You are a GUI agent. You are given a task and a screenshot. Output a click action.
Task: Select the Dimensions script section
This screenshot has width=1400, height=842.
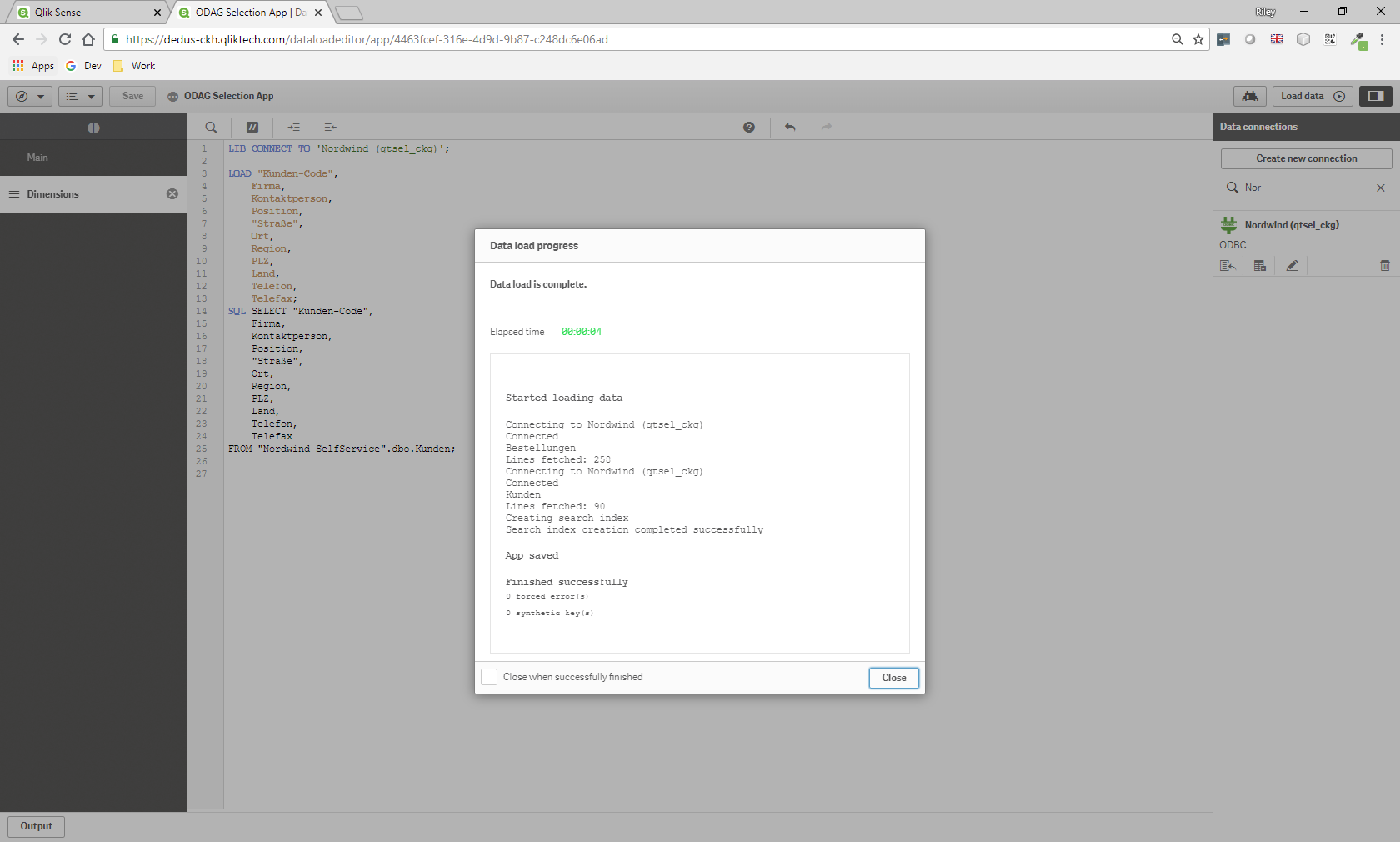click(93, 194)
